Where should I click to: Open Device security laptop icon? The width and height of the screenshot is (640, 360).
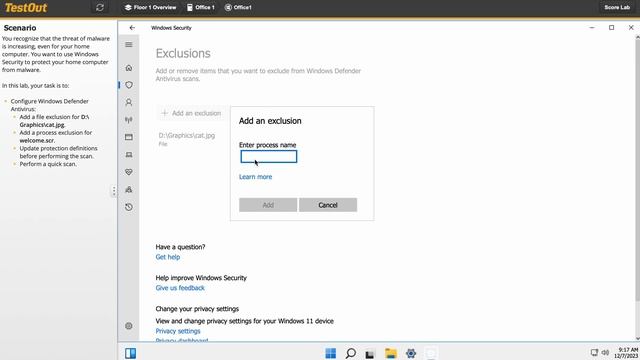click(129, 155)
